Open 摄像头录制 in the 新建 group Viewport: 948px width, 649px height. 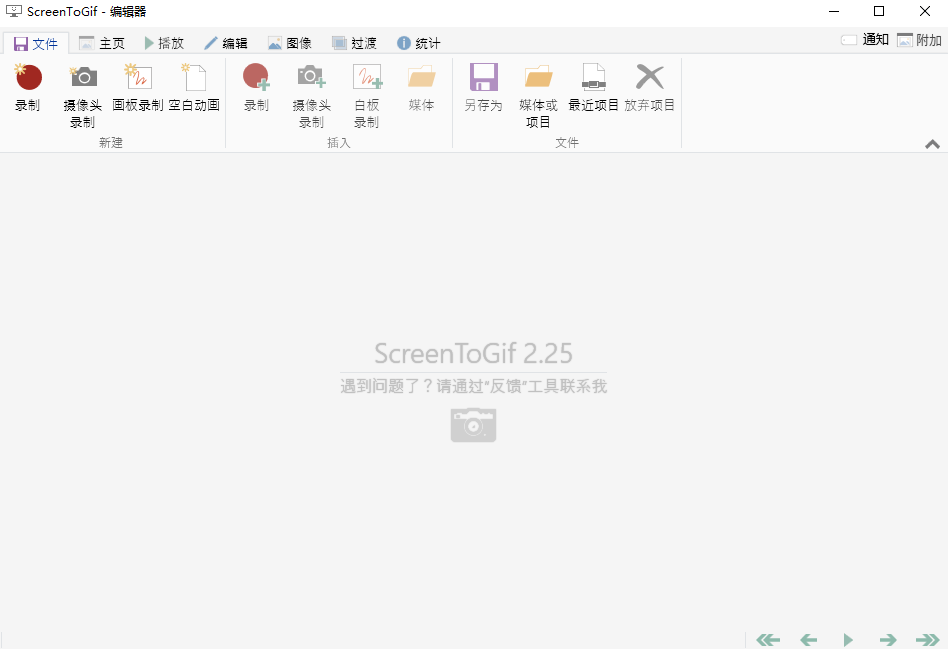pyautogui.click(x=83, y=96)
